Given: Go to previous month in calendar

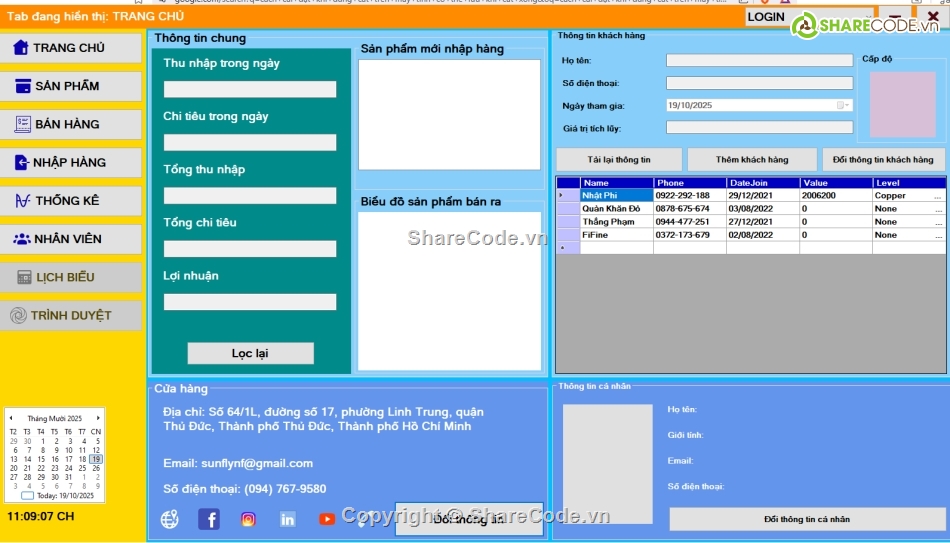Looking at the screenshot, I should (11, 418).
